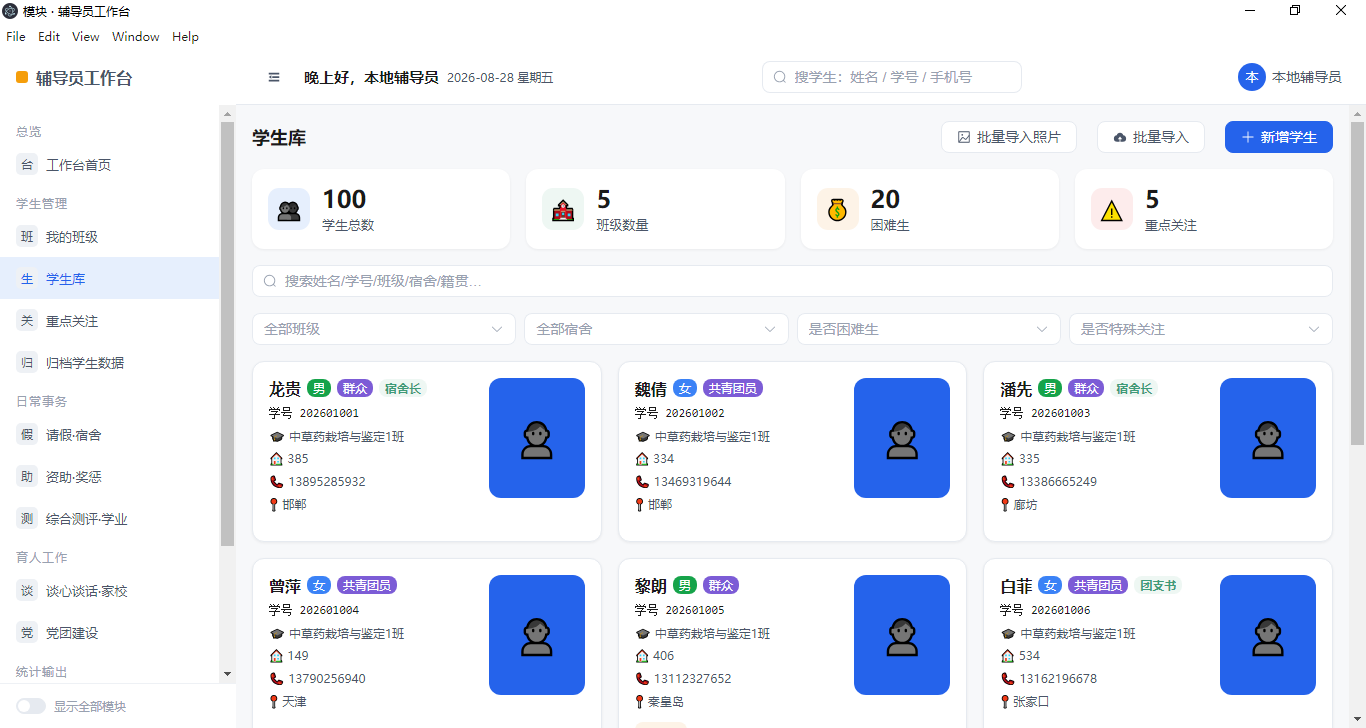
Task: Click the 归档学生数据 sidebar icon
Action: [27, 363]
